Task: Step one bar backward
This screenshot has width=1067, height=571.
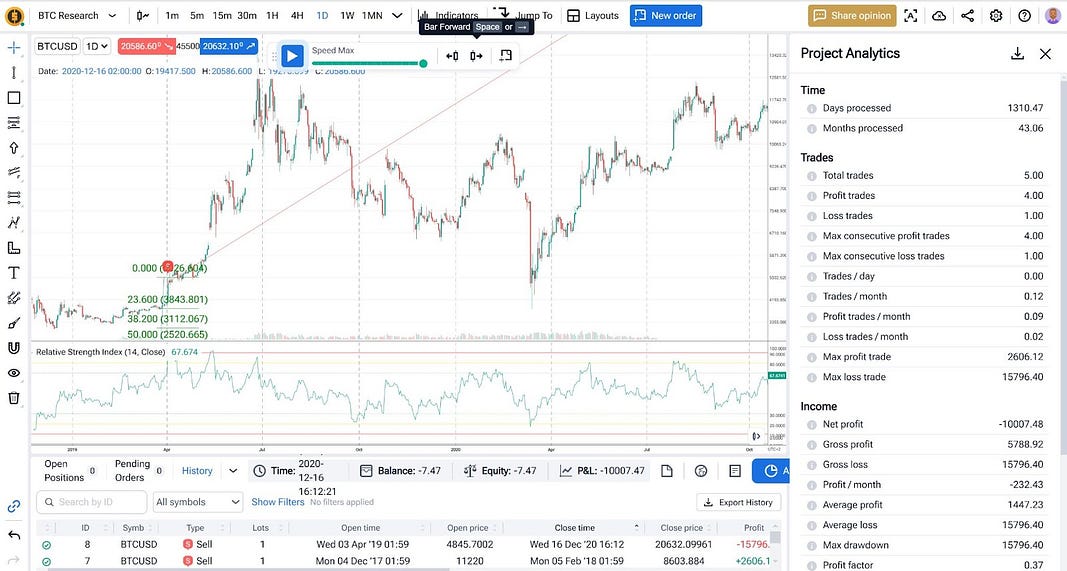Action: point(452,56)
